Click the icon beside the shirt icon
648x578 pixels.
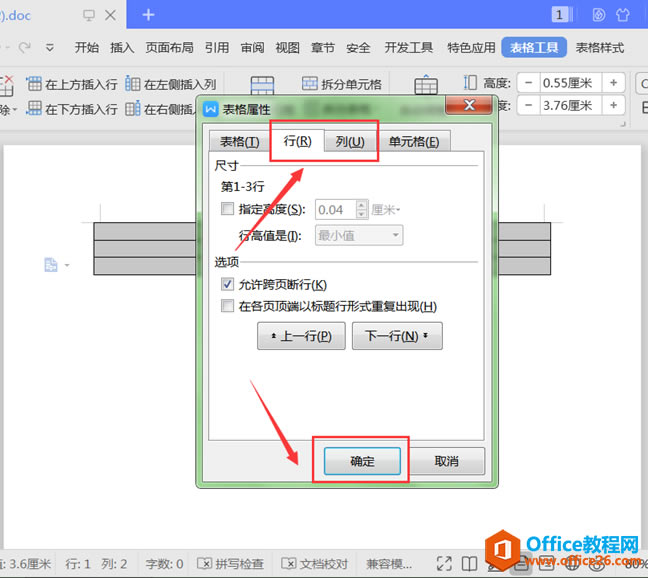coord(598,15)
